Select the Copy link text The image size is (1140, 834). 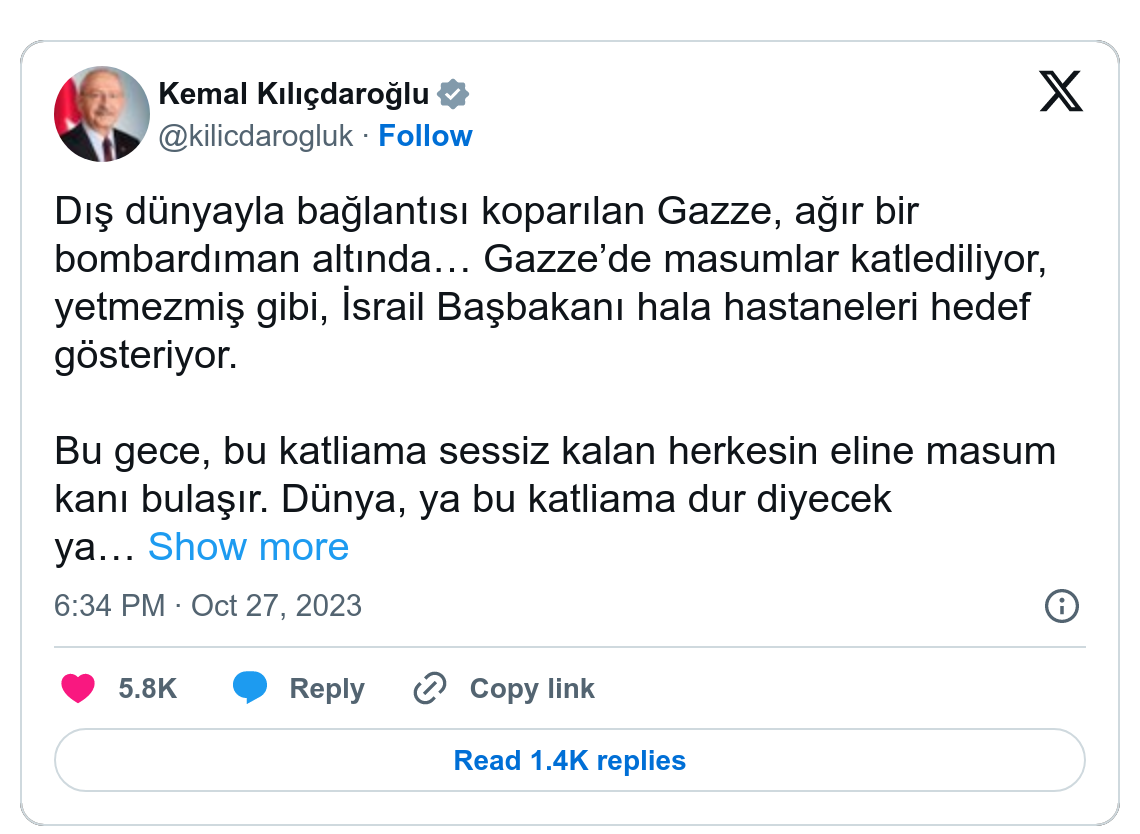[531, 689]
